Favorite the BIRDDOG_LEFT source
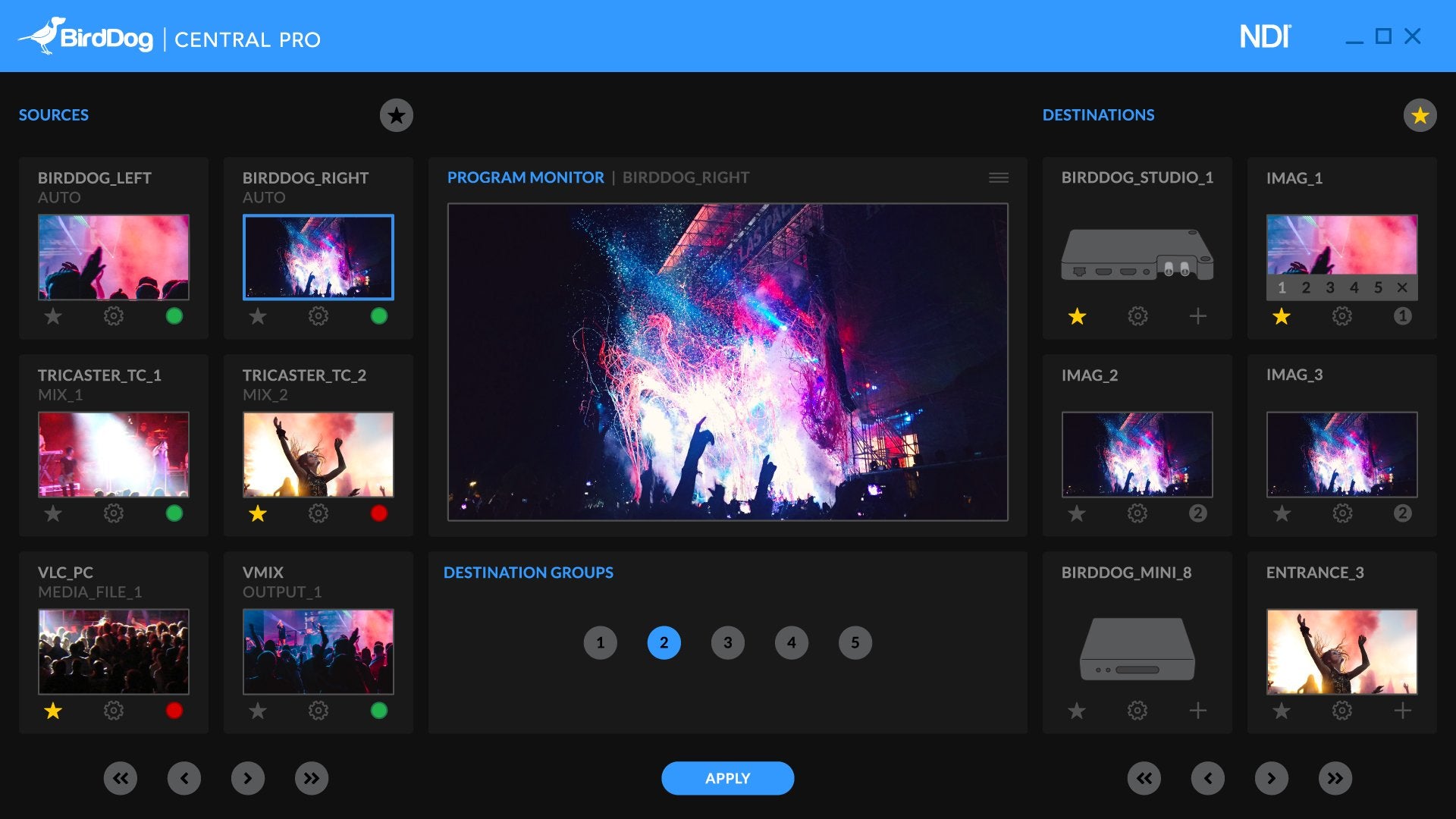The height and width of the screenshot is (819, 1456). (53, 316)
